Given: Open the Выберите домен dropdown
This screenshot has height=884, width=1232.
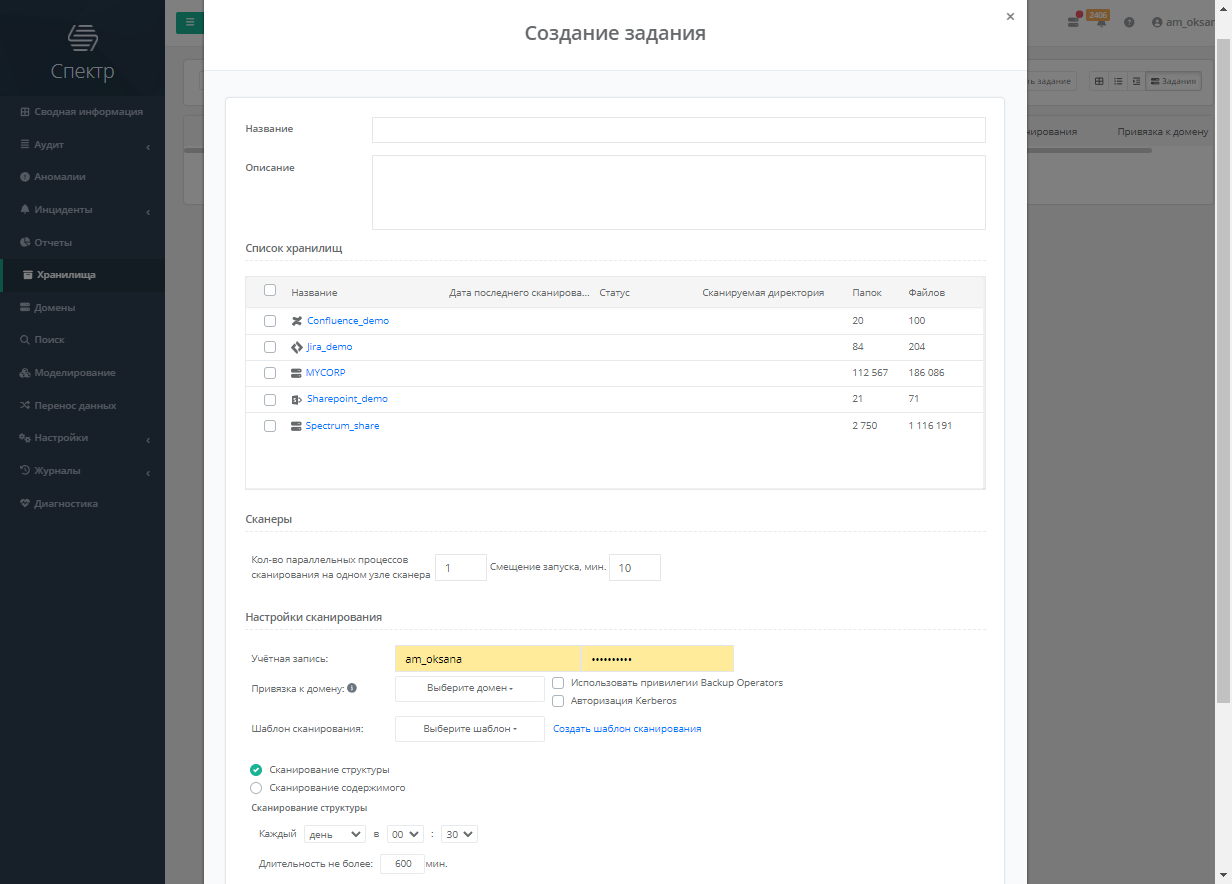Looking at the screenshot, I should click(470, 689).
